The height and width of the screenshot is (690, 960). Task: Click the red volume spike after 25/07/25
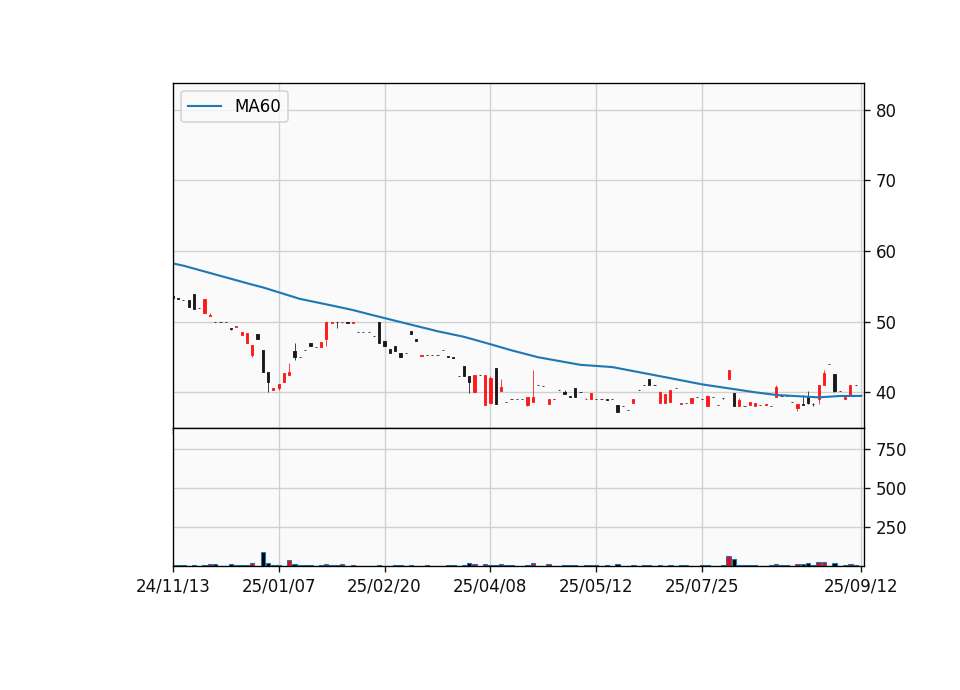pos(729,561)
